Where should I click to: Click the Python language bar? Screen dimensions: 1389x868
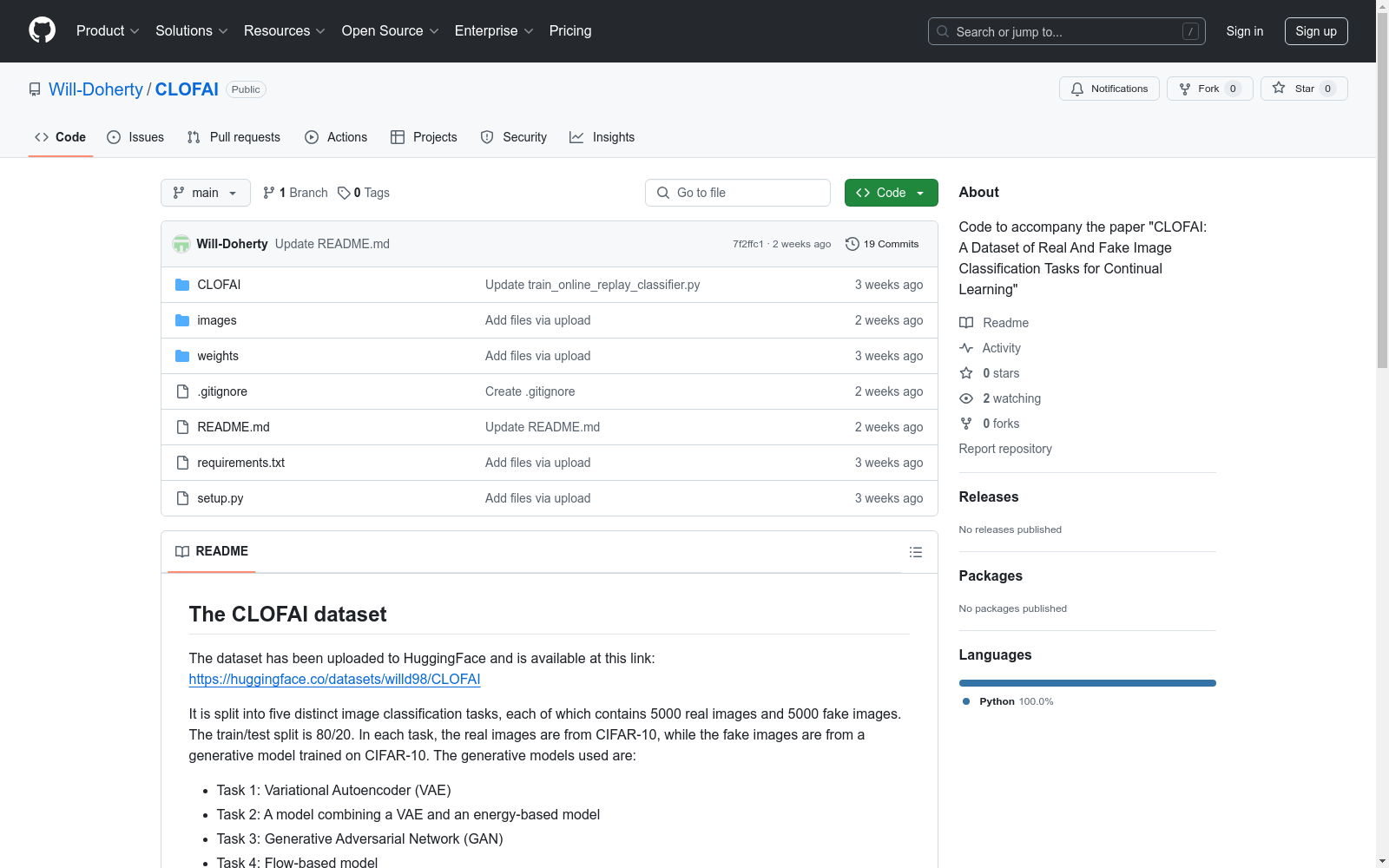(1088, 683)
